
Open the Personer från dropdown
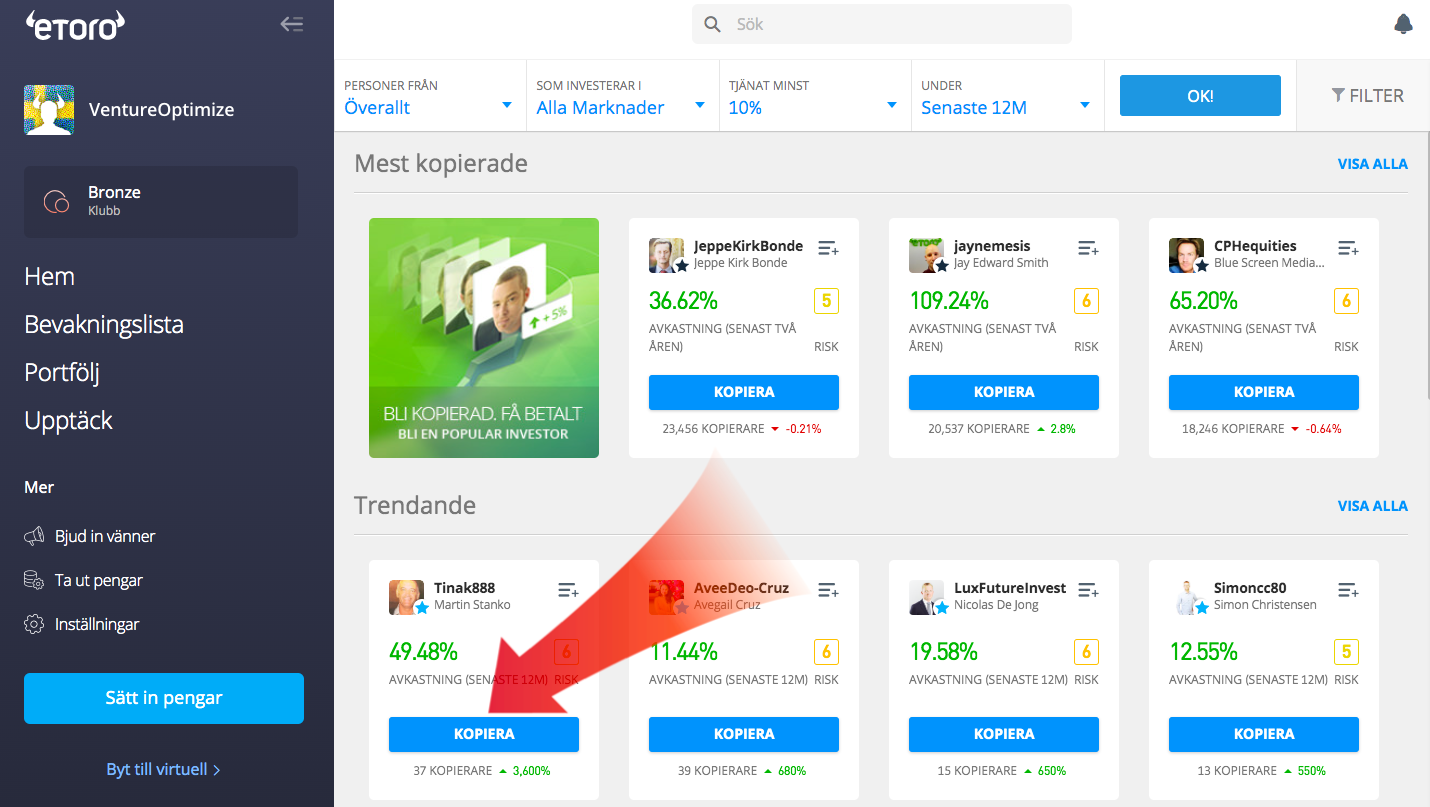[429, 96]
